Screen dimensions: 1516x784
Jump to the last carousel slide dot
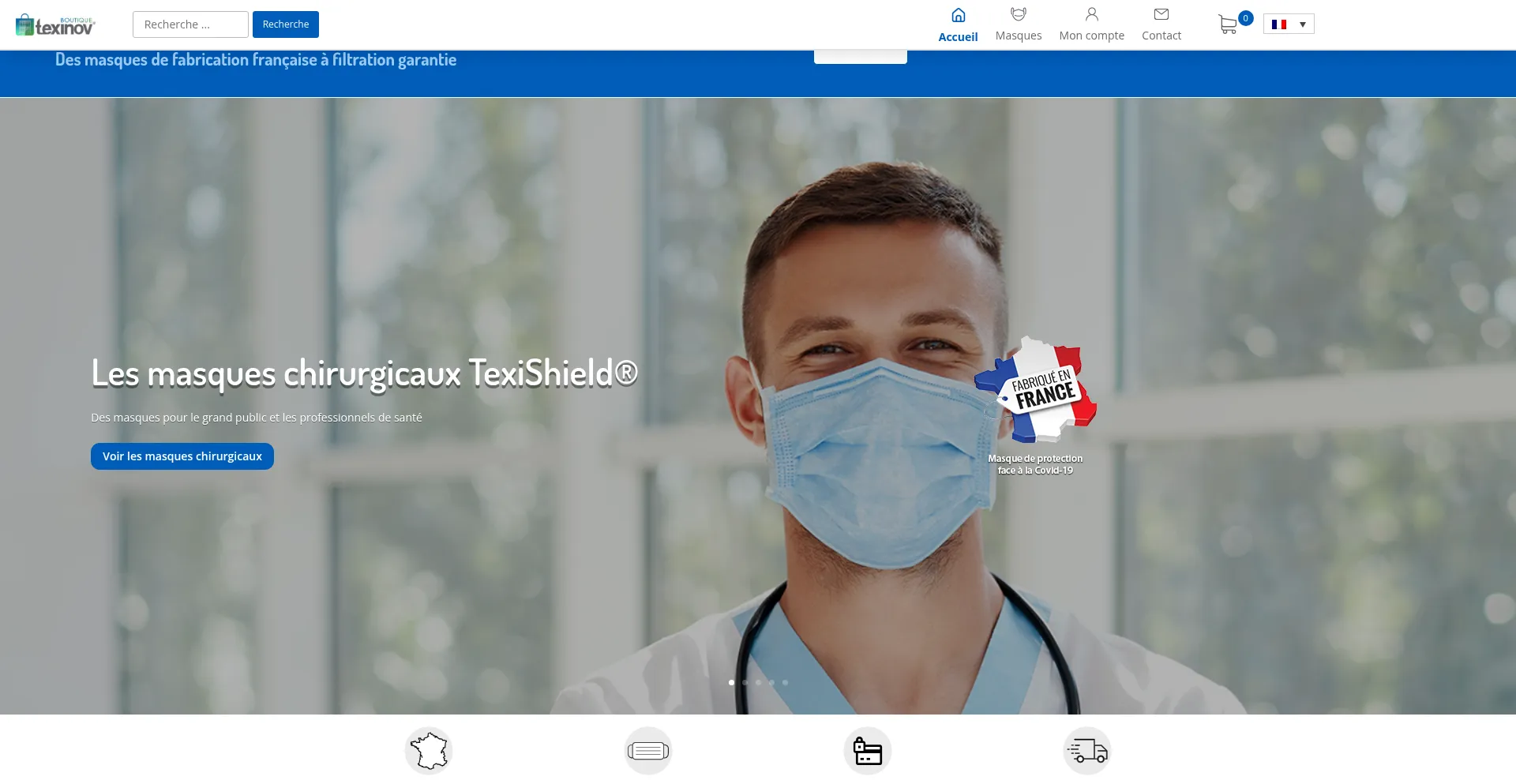[x=785, y=682]
